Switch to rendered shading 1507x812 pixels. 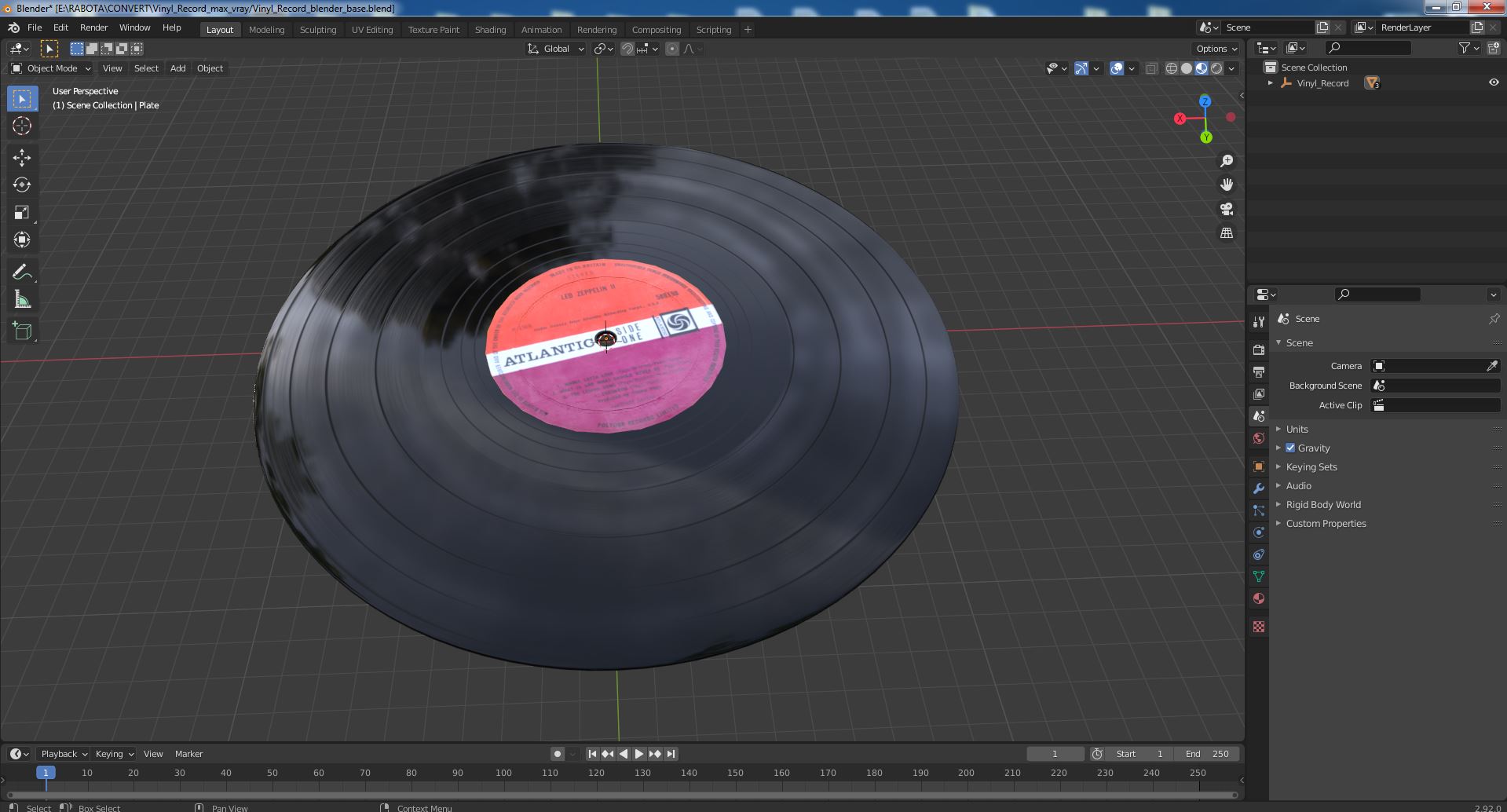tap(1216, 68)
